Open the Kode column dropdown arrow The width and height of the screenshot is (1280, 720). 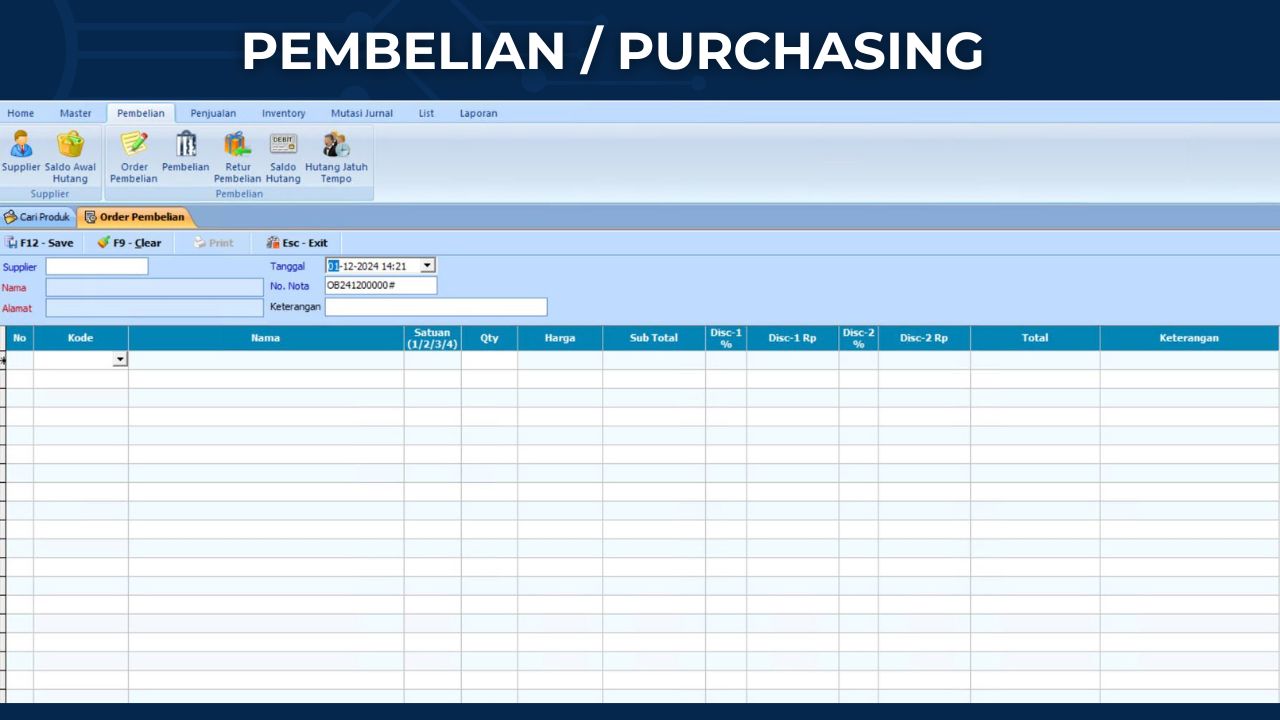pyautogui.click(x=120, y=359)
